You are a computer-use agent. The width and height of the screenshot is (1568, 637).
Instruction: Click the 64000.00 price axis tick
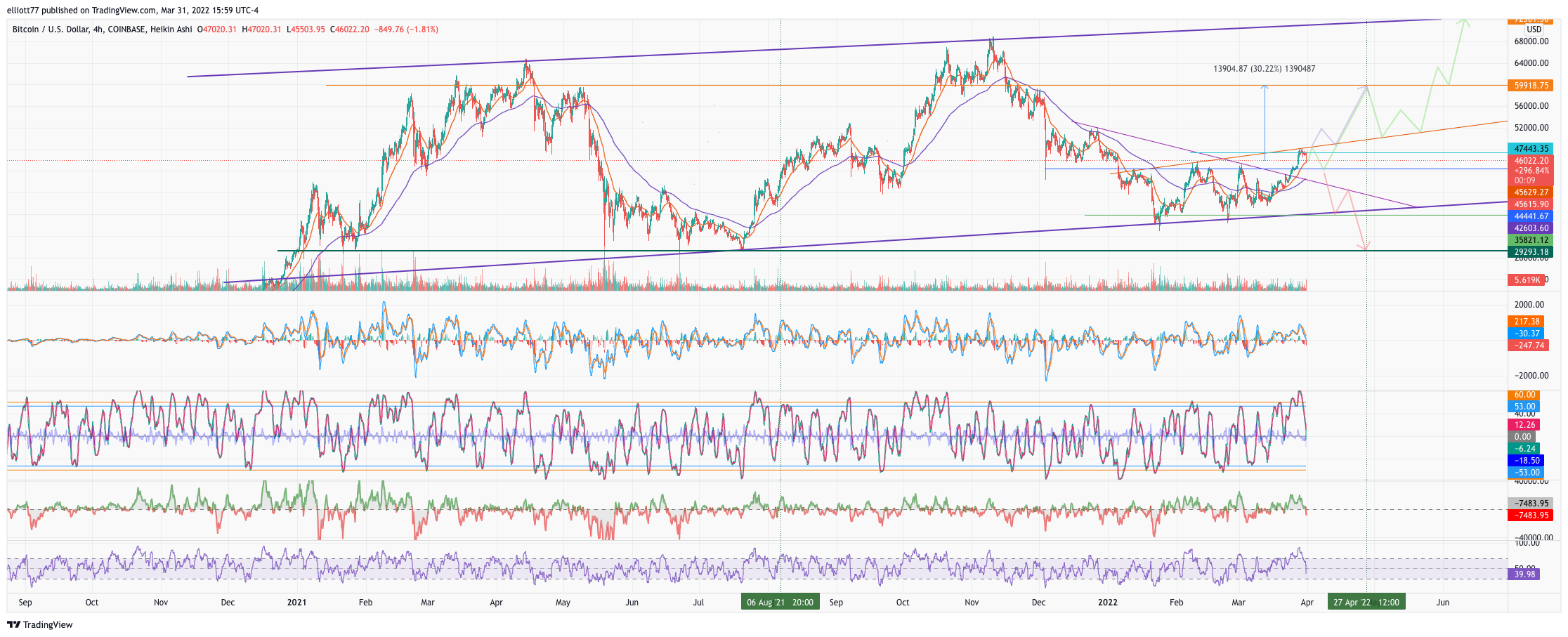pyautogui.click(x=1531, y=63)
